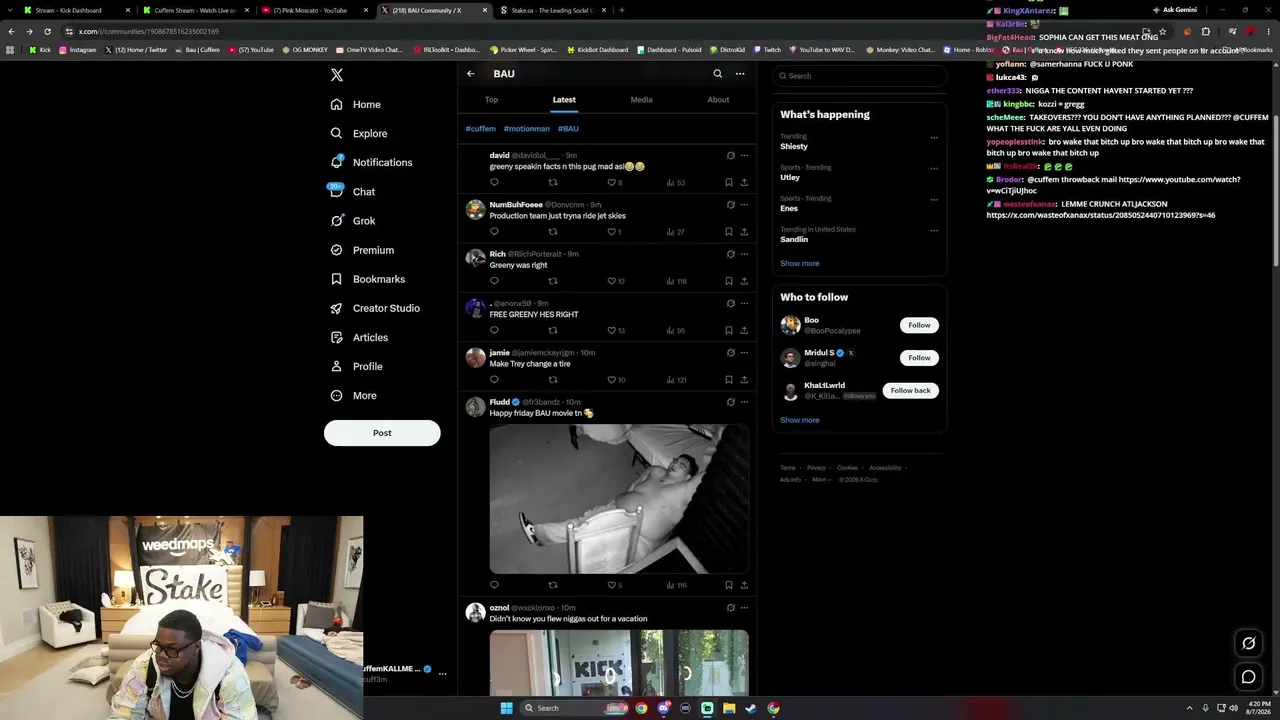Like Rich's "Greeny was right" tweet

616,281
